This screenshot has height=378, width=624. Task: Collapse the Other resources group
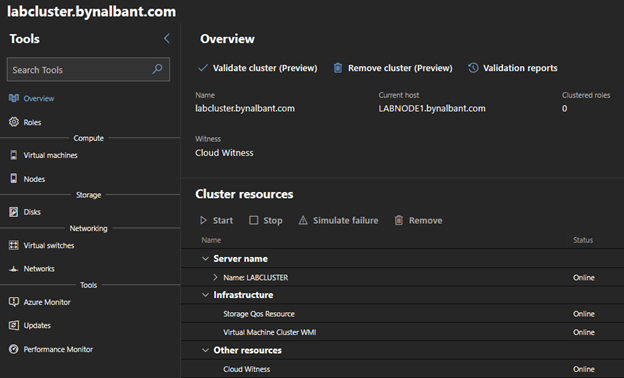tap(205, 350)
